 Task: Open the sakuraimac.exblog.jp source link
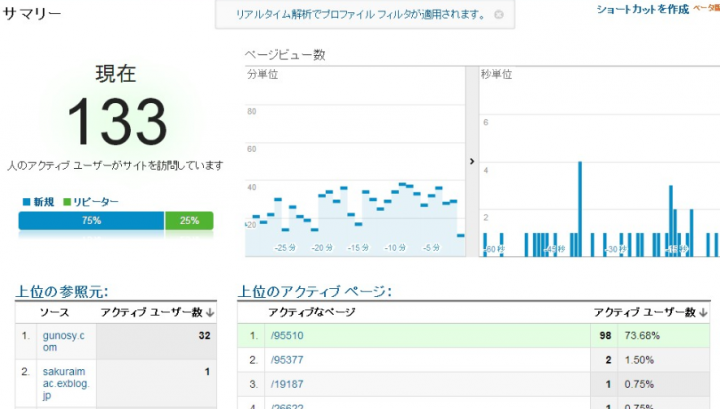pyautogui.click(x=66, y=383)
